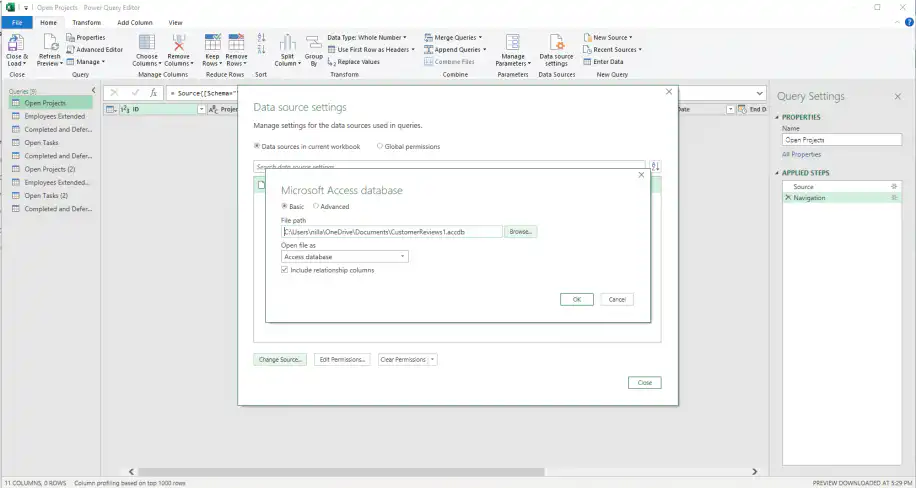Switch to the View tab

(x=175, y=22)
